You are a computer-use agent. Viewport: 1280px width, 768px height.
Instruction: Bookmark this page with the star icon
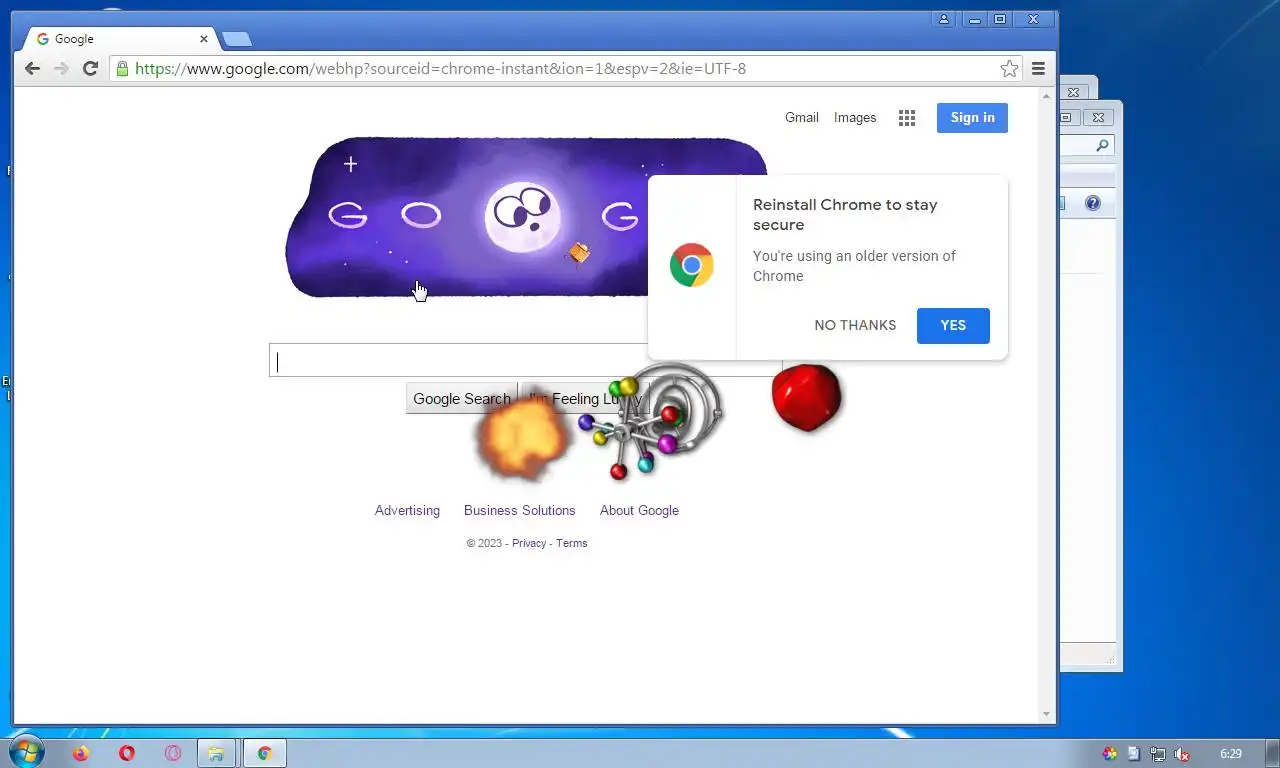[1009, 68]
